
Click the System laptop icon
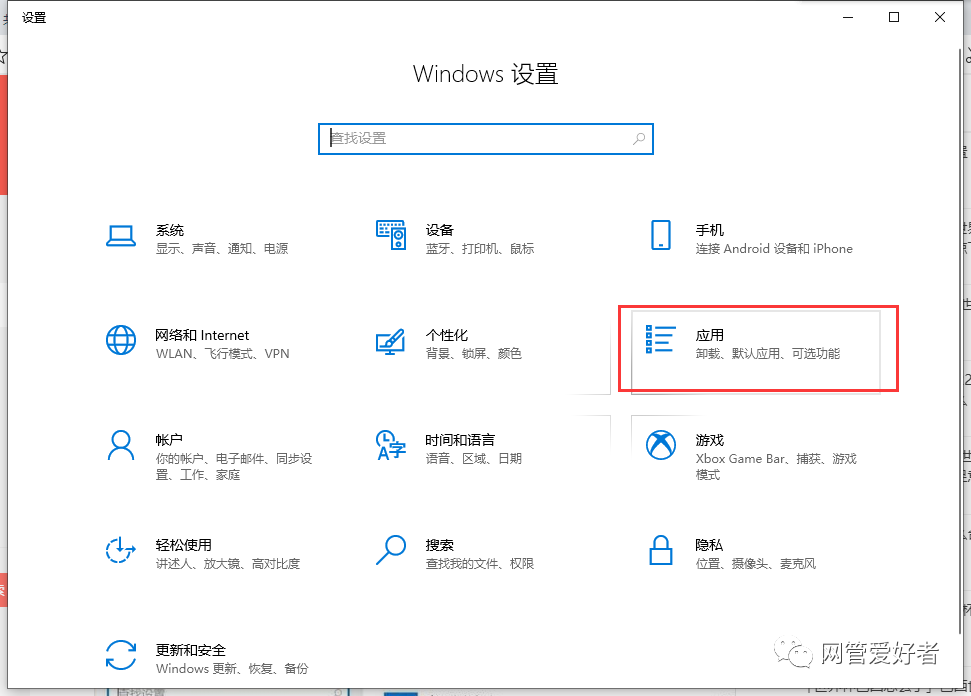click(x=121, y=236)
